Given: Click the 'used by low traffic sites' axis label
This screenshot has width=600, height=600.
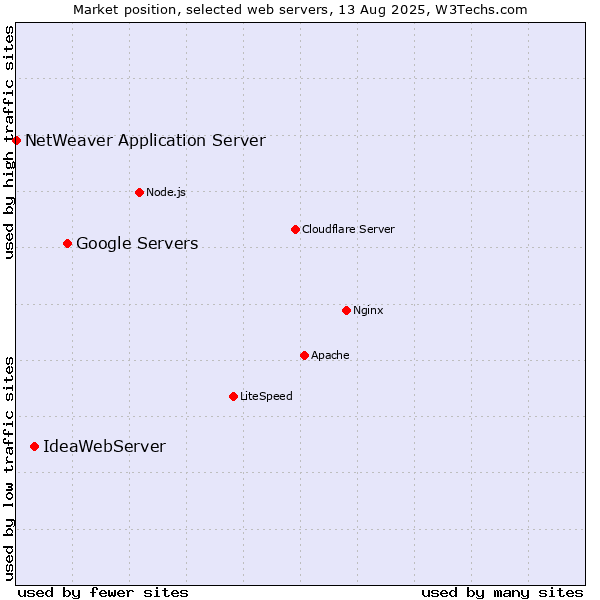Looking at the screenshot, I should click(x=9, y=469).
